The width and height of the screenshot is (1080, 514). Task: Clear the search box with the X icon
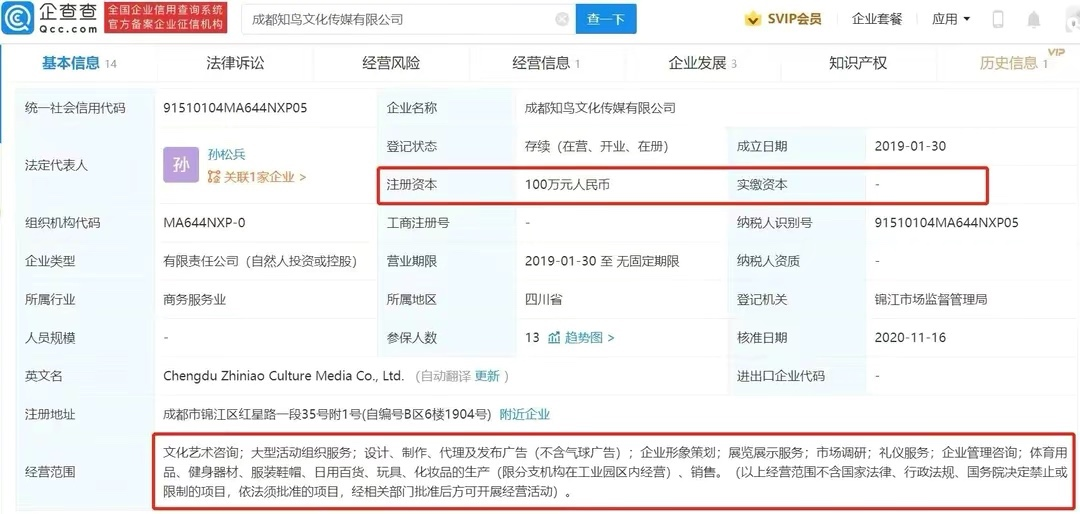tap(562, 19)
